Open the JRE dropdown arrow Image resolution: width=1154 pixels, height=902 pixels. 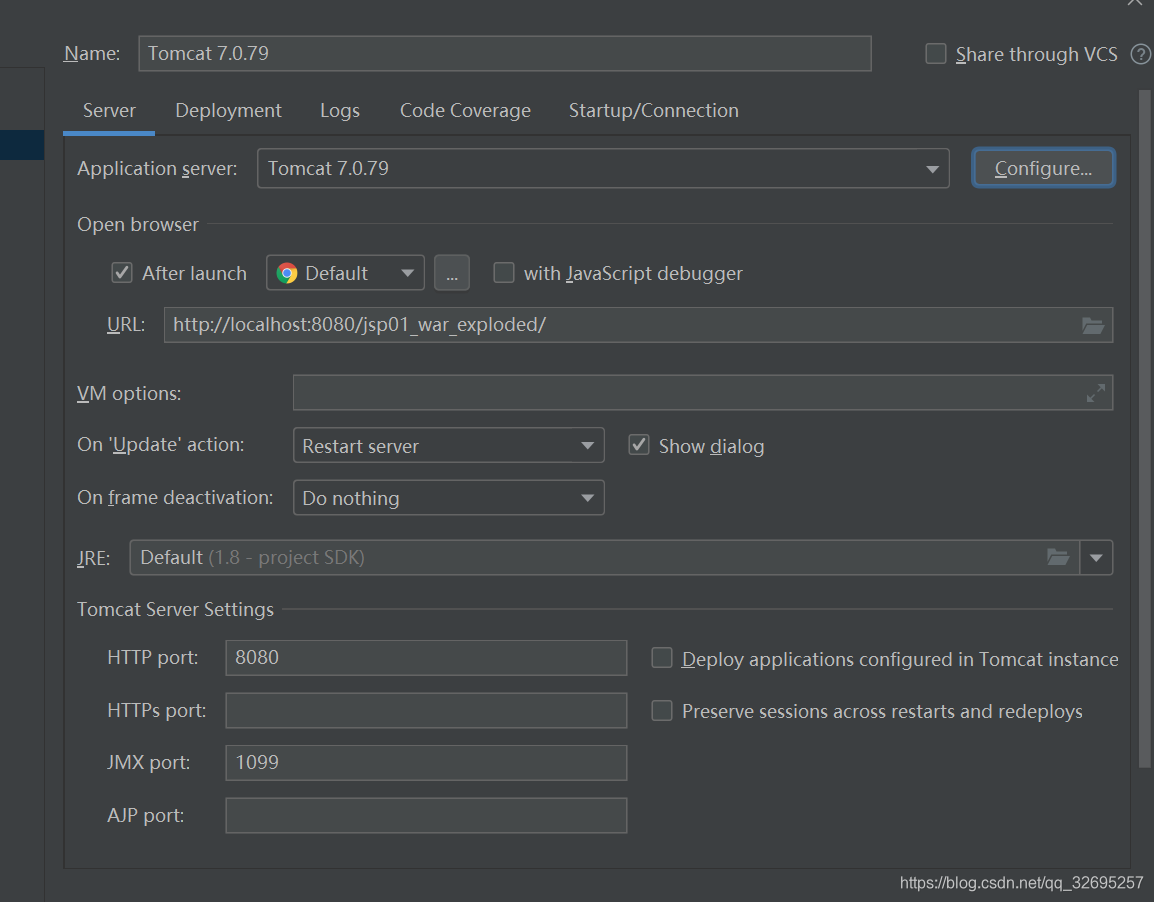[1096, 558]
